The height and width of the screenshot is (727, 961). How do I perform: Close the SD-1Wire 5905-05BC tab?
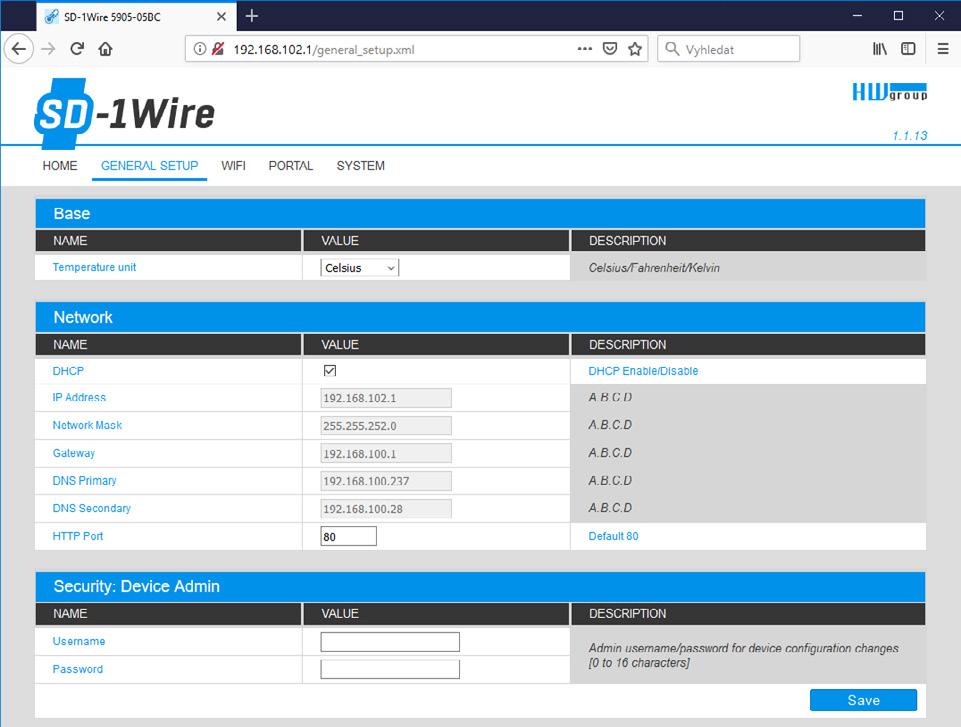221,17
